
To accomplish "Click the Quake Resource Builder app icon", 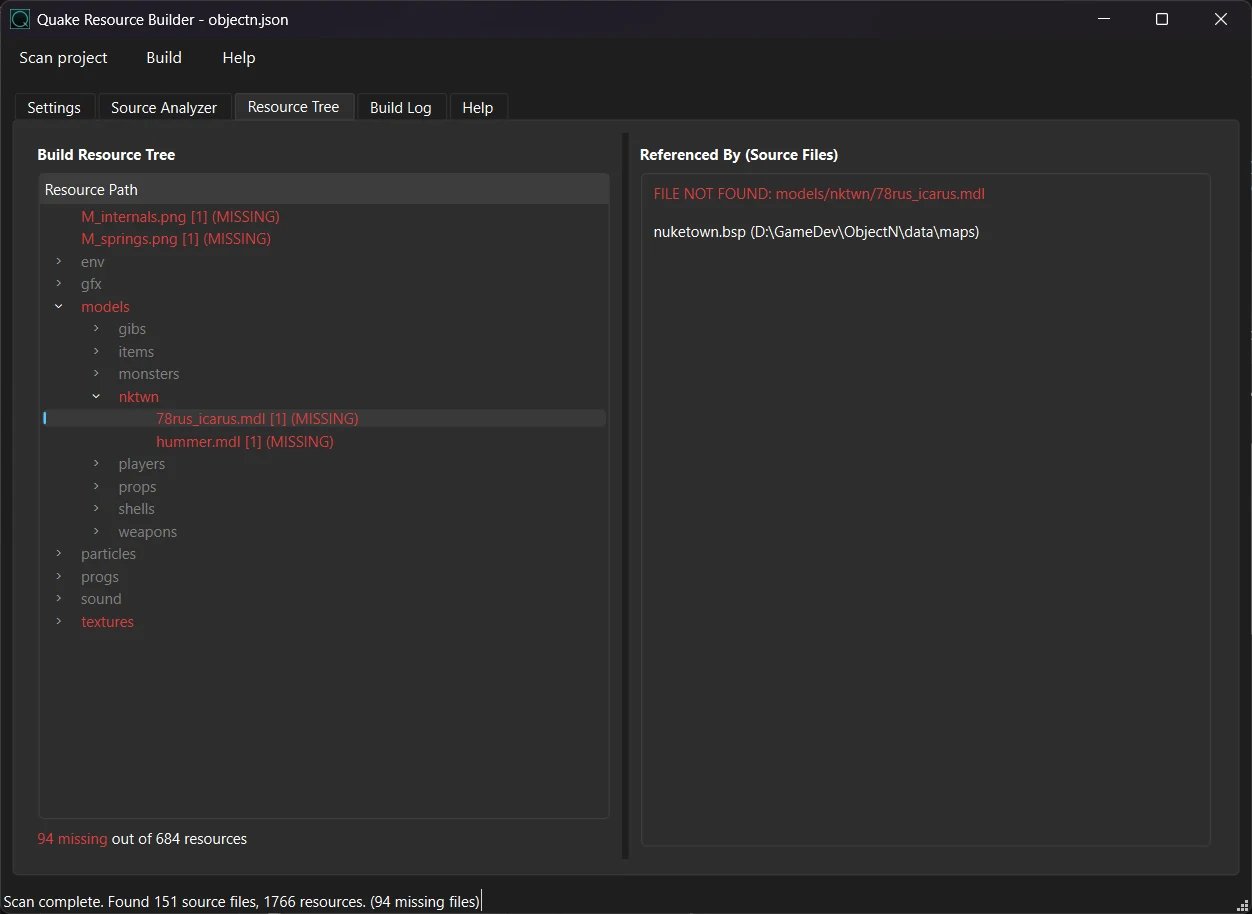I will [20, 19].
